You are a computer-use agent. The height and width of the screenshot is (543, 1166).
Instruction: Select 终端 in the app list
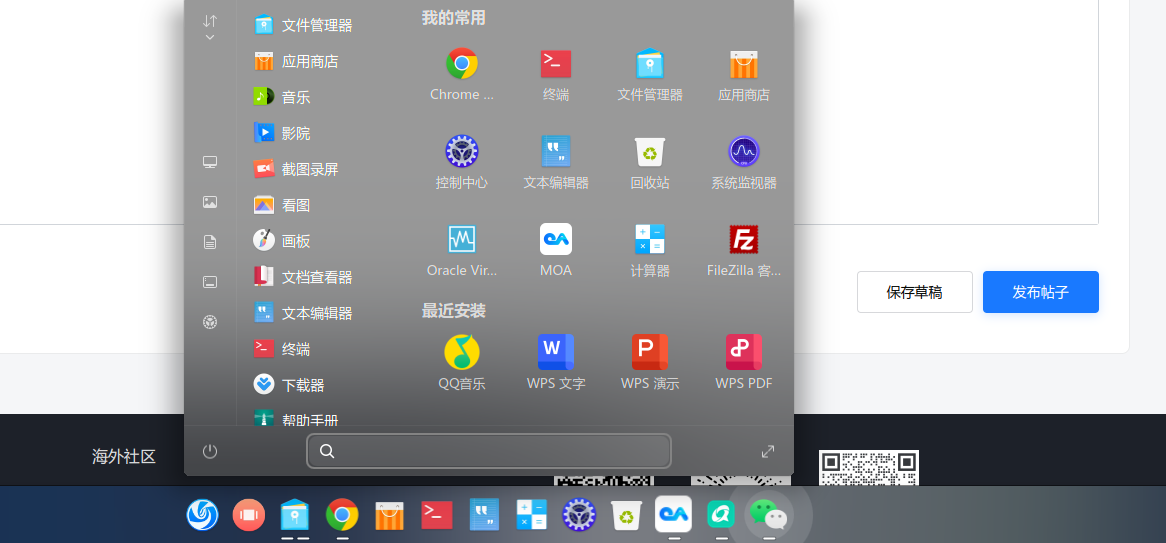click(282, 349)
